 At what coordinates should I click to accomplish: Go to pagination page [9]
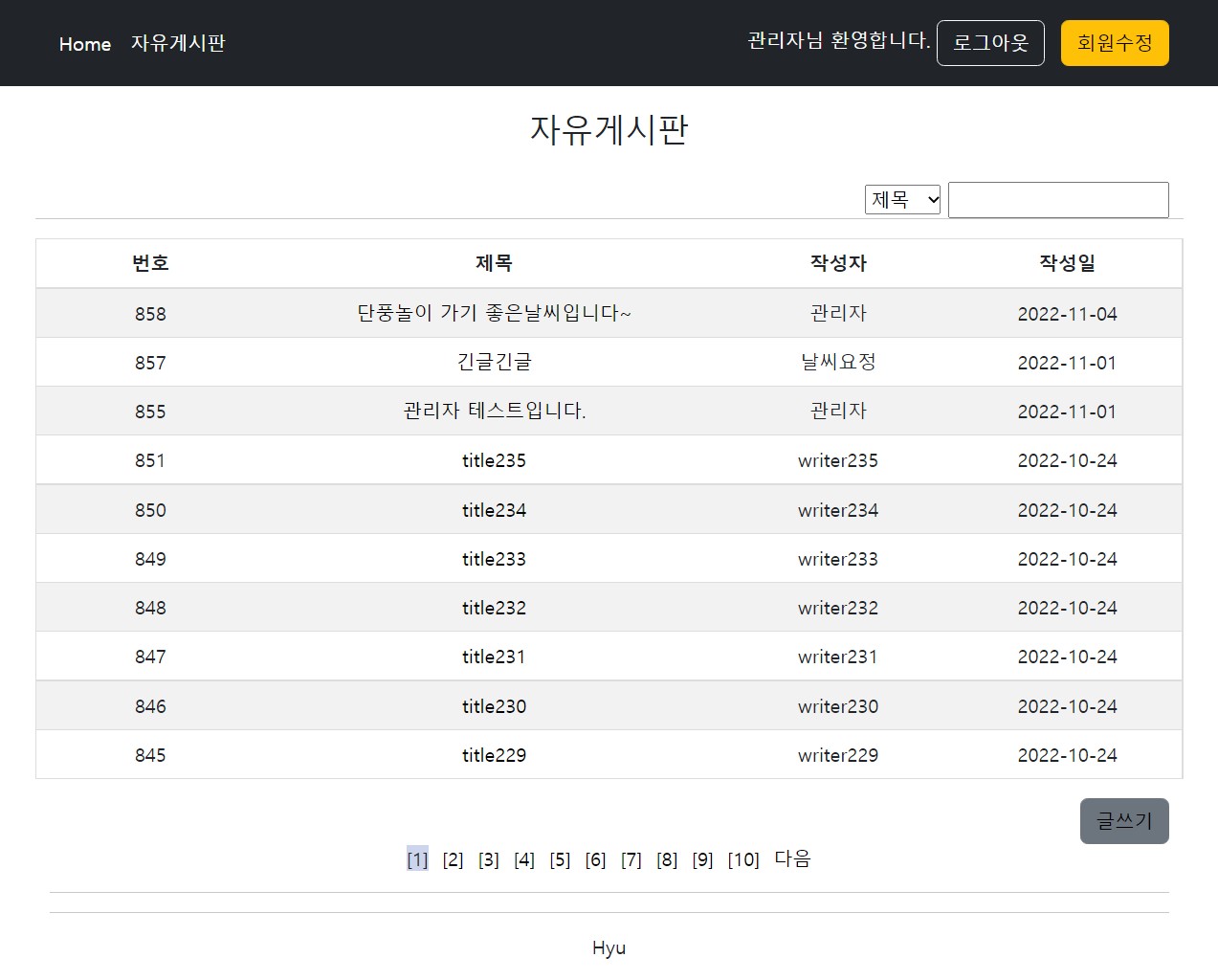[702, 859]
